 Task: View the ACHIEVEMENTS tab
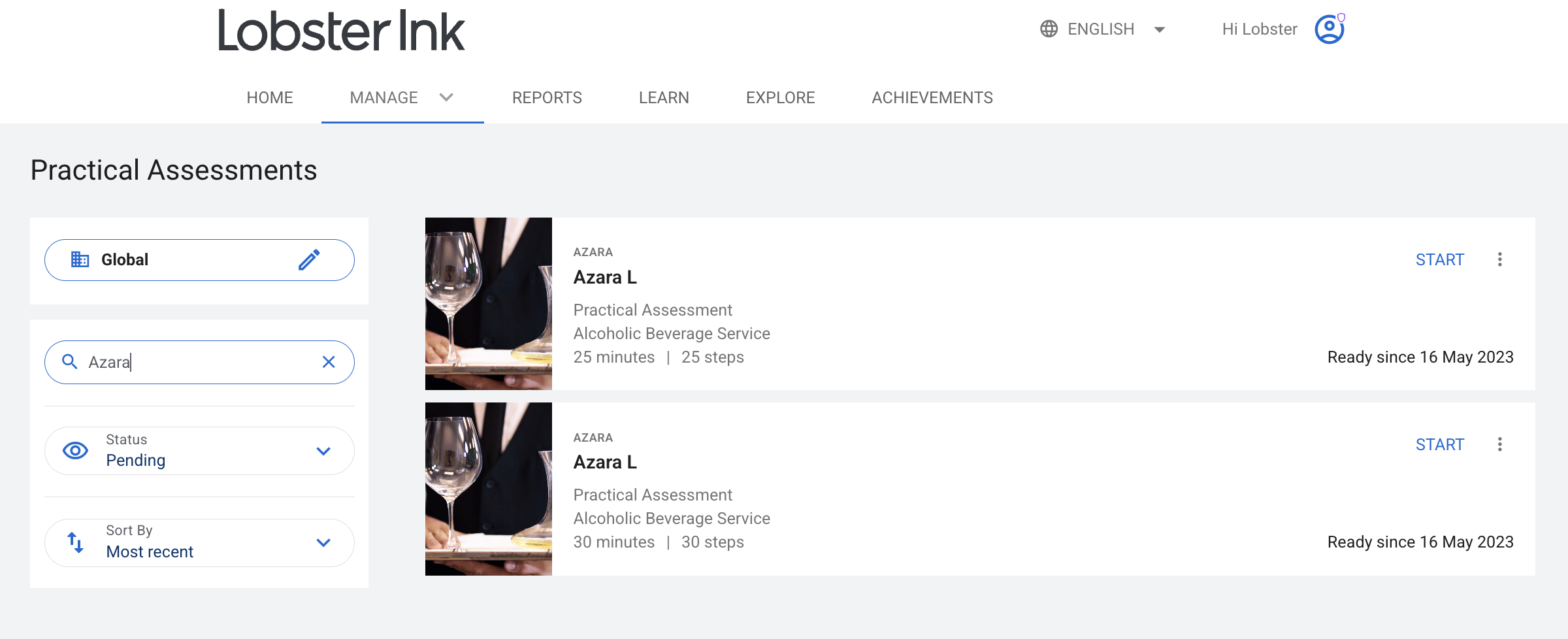pos(932,97)
